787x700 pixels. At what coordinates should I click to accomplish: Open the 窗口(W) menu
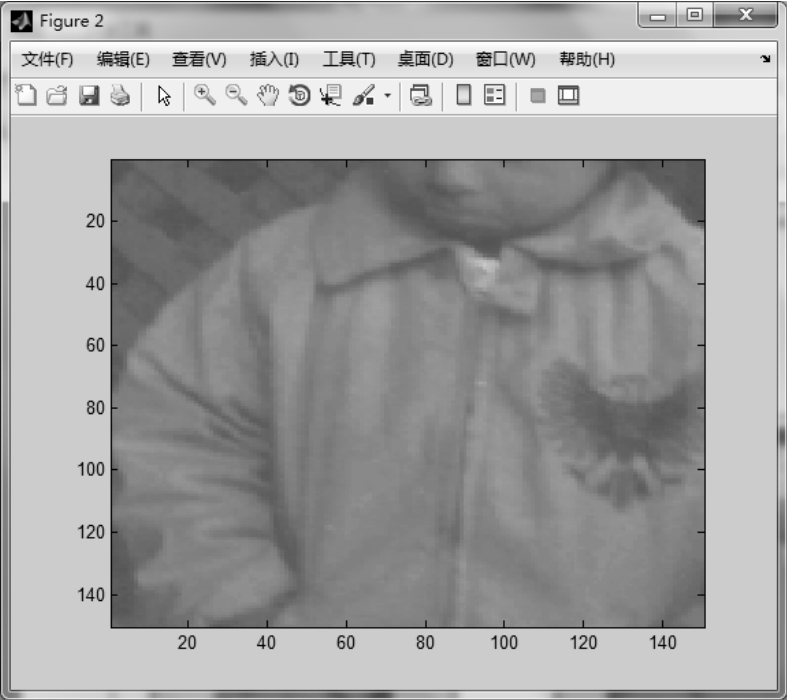(505, 59)
